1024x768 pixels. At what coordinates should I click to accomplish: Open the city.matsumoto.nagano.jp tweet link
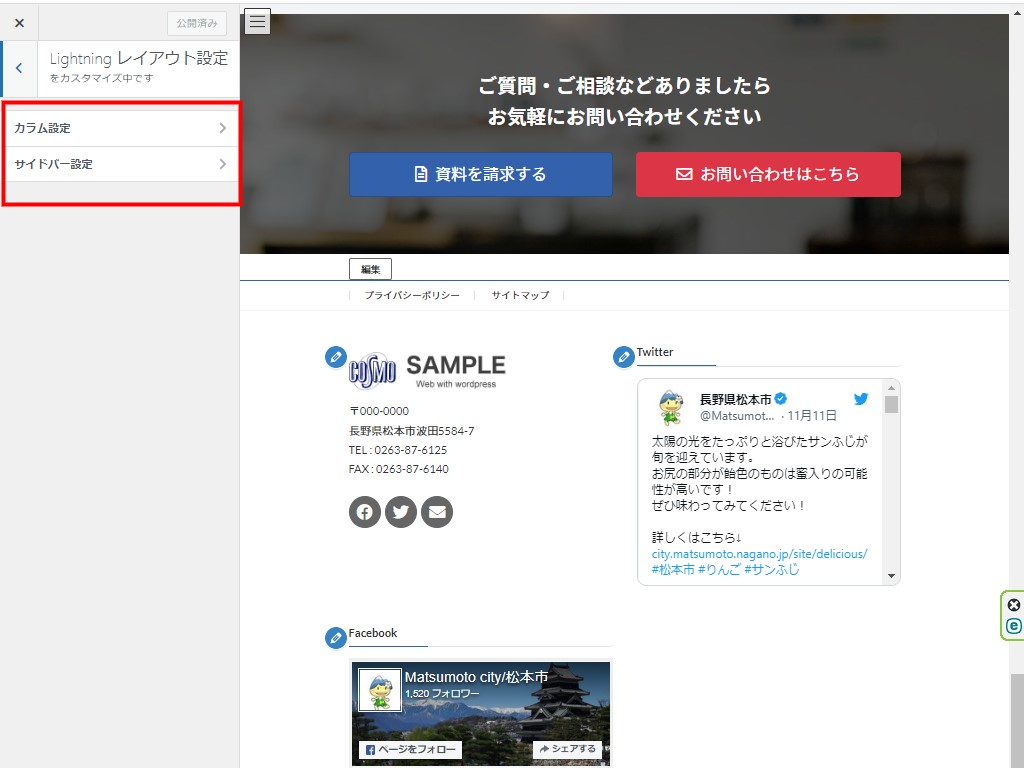(x=759, y=553)
